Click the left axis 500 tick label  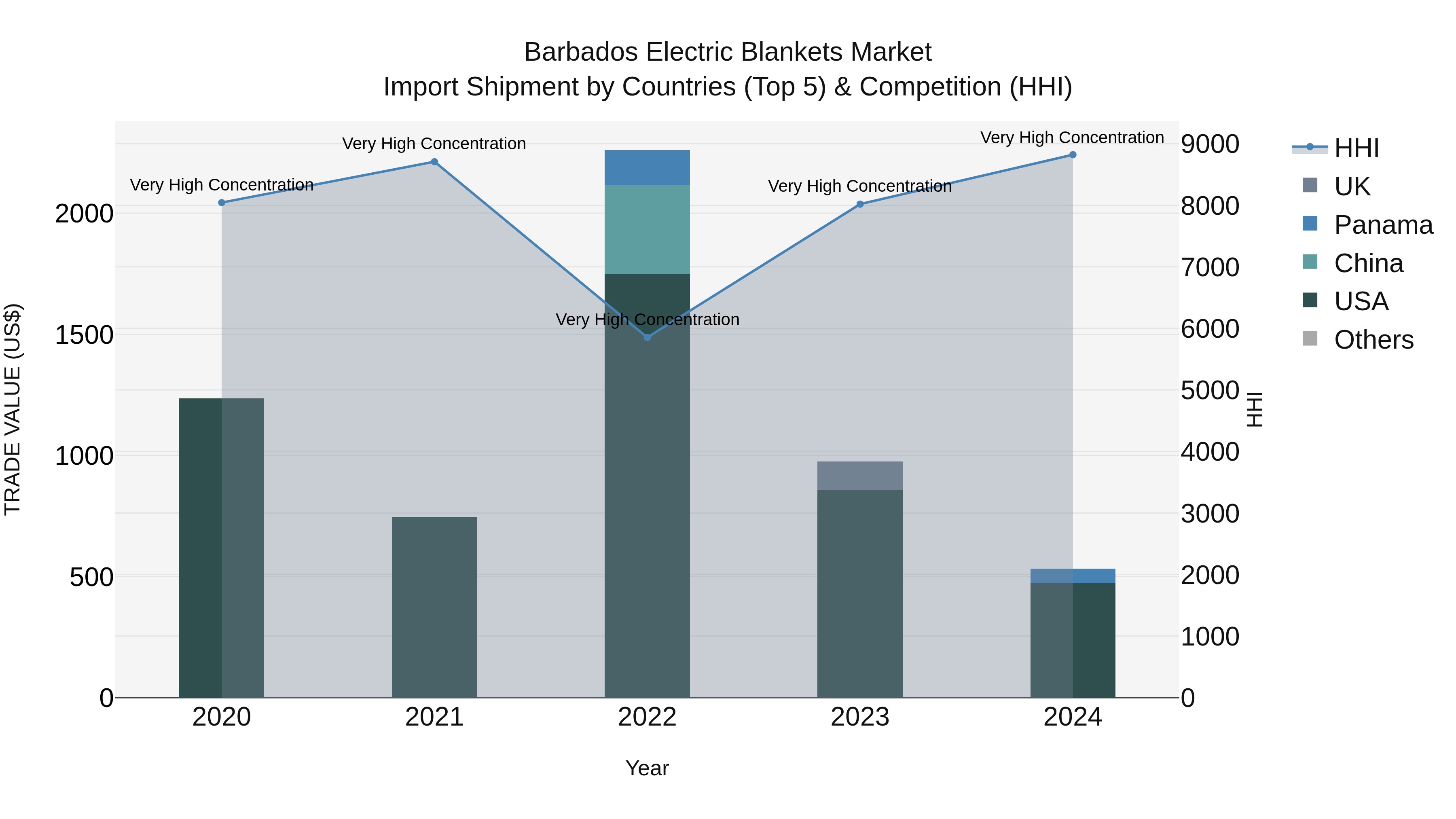point(91,578)
